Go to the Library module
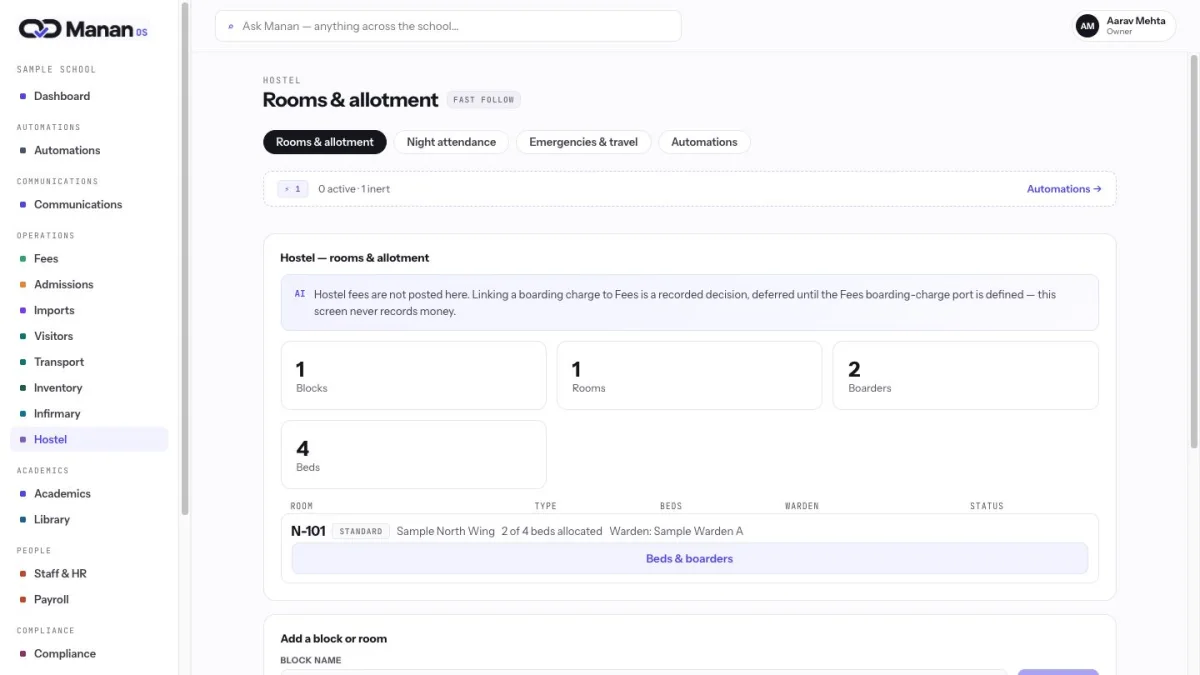 [89, 520]
